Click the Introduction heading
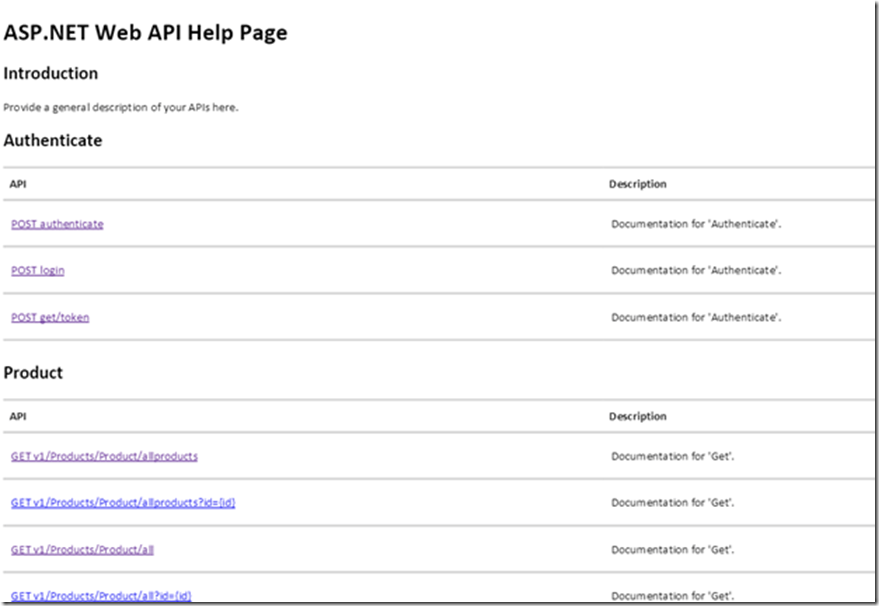The width and height of the screenshot is (879, 606). 51,74
